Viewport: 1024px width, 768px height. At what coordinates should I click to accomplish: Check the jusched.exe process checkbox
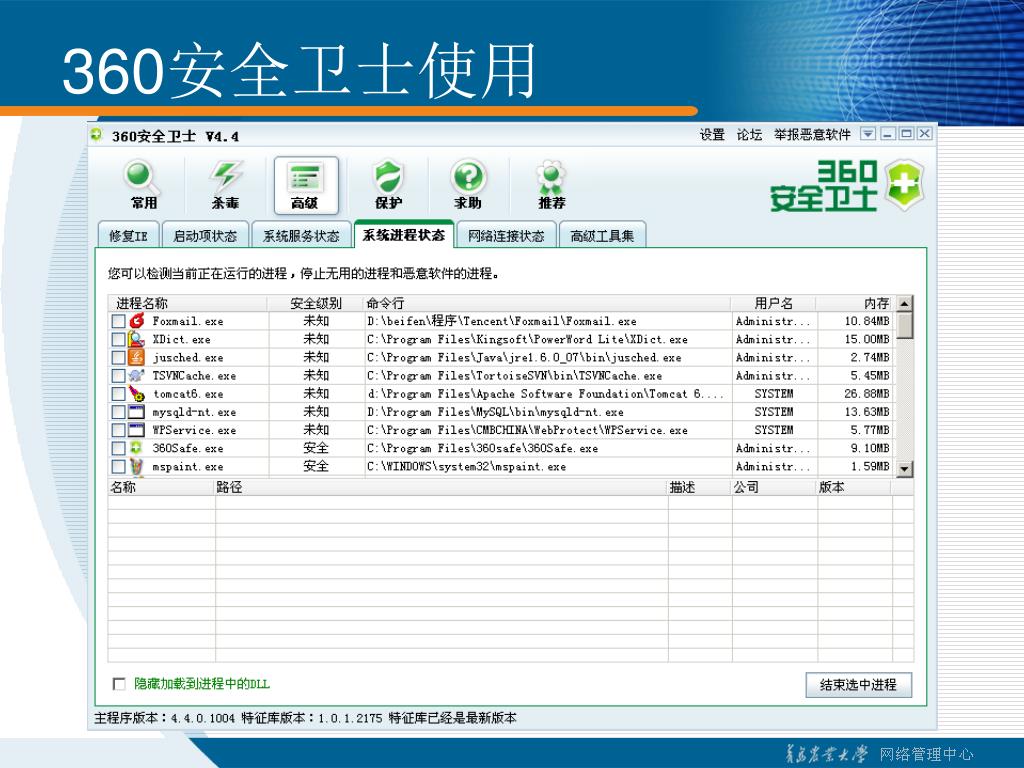118,358
